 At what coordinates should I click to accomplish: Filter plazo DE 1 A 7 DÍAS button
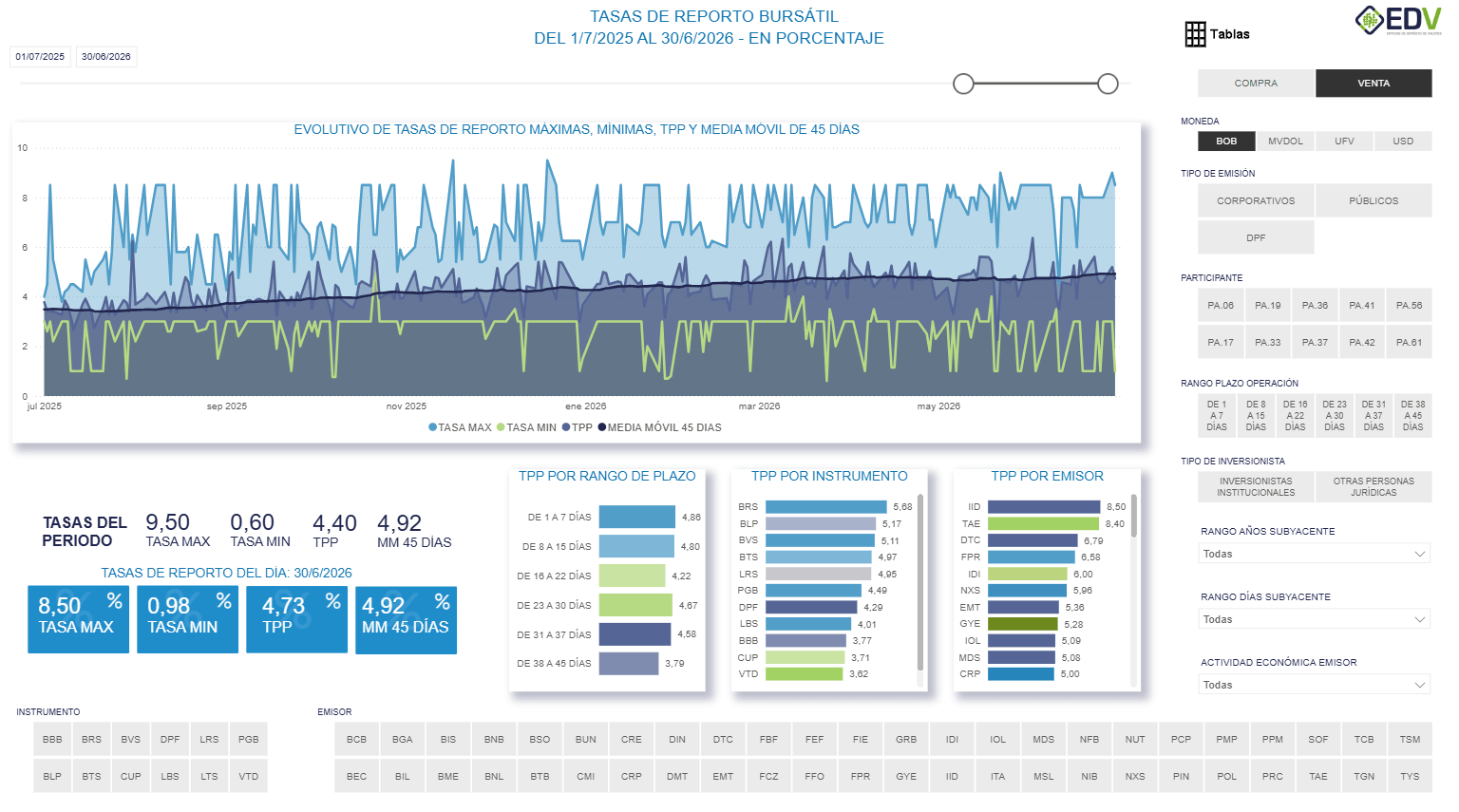click(x=1217, y=416)
